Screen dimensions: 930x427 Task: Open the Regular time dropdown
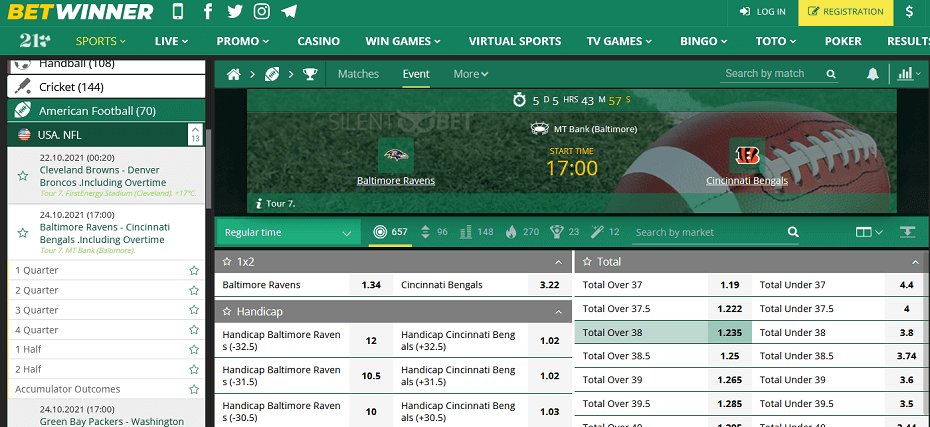(288, 232)
